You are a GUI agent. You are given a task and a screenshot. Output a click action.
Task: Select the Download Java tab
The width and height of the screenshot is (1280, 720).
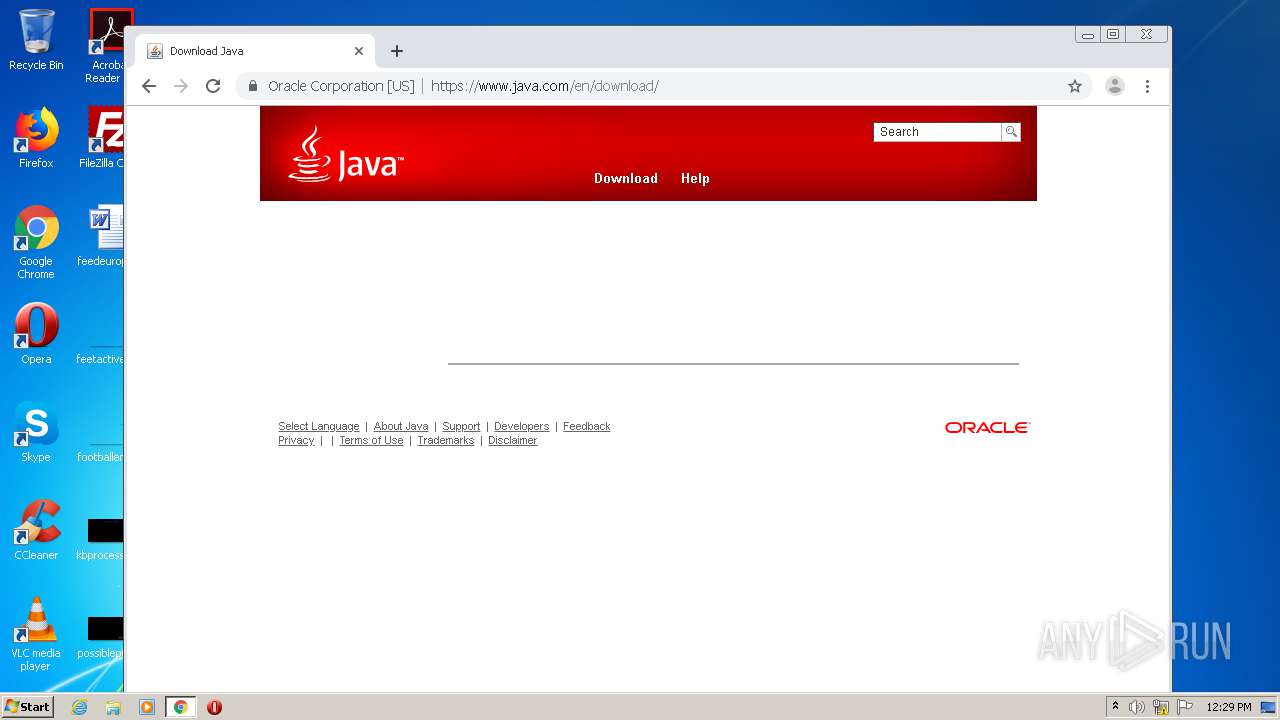[x=255, y=51]
